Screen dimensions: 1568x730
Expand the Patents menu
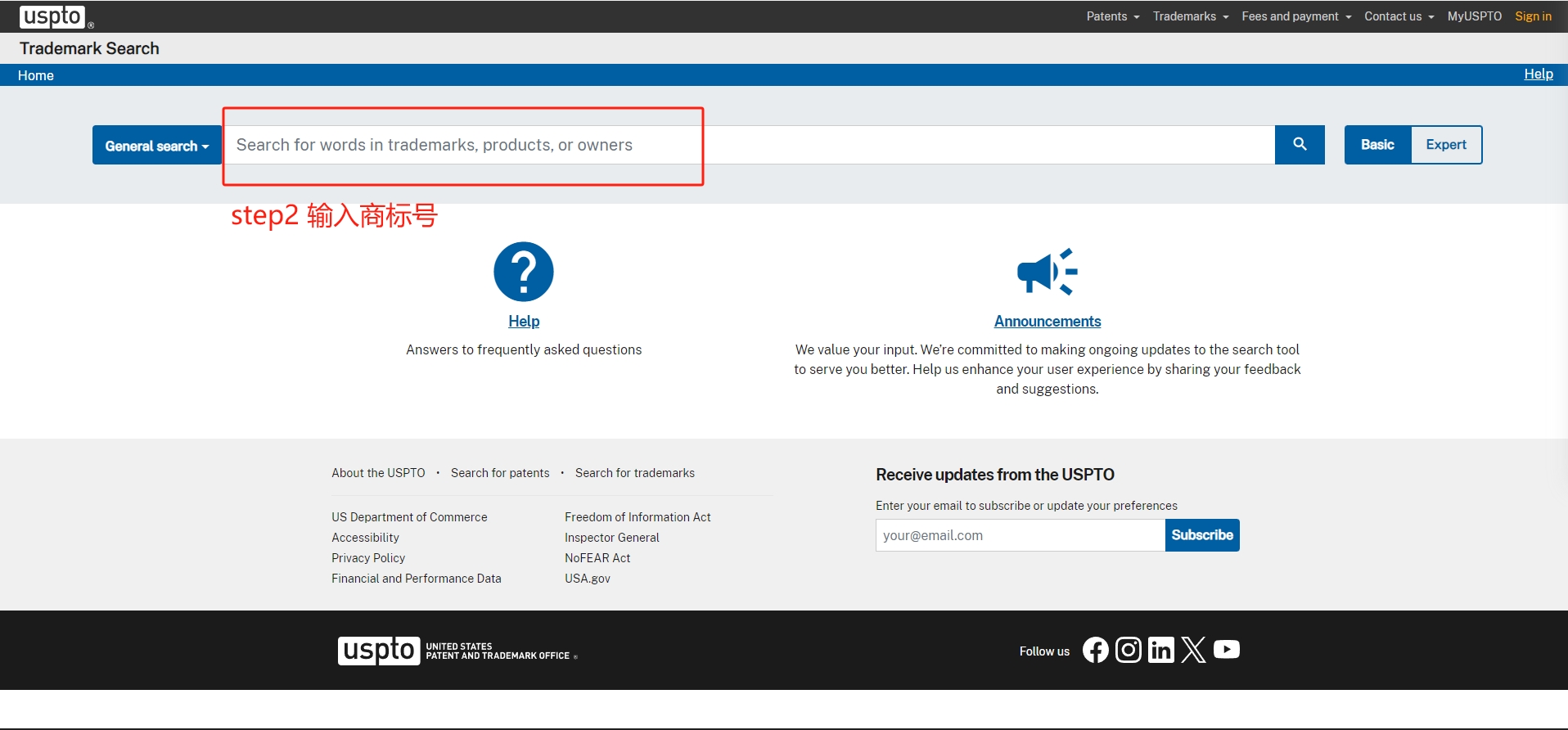1113,16
